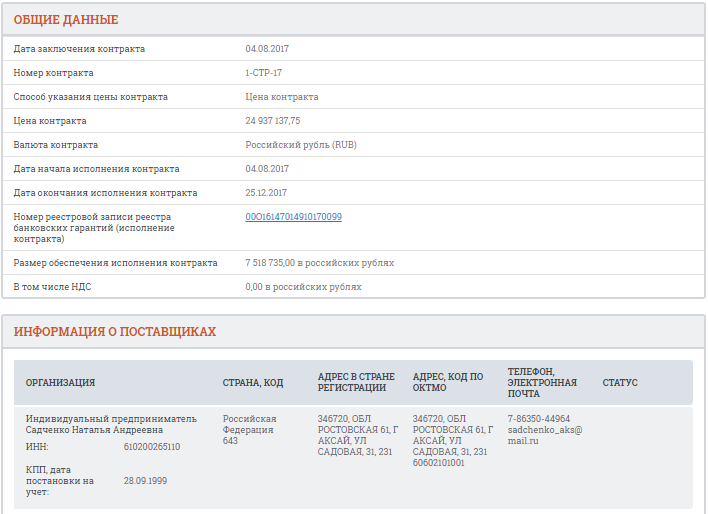Click the contract price value 24 937 137,75

tap(273, 121)
